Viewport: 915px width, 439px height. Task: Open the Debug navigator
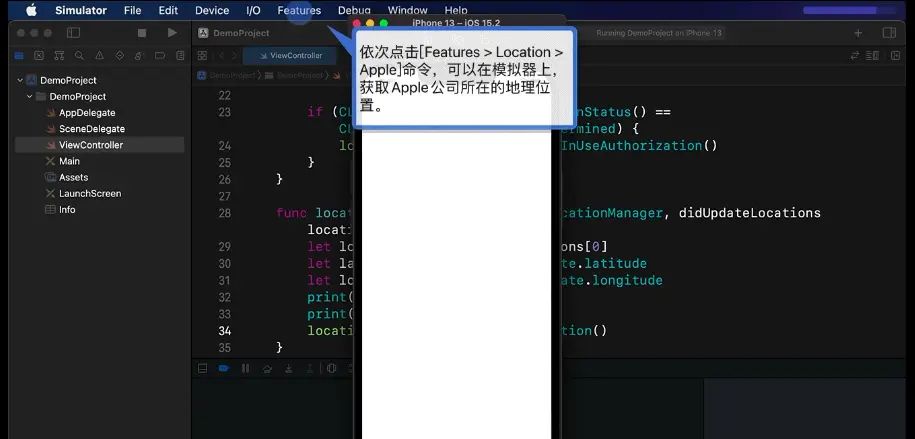coord(139,56)
